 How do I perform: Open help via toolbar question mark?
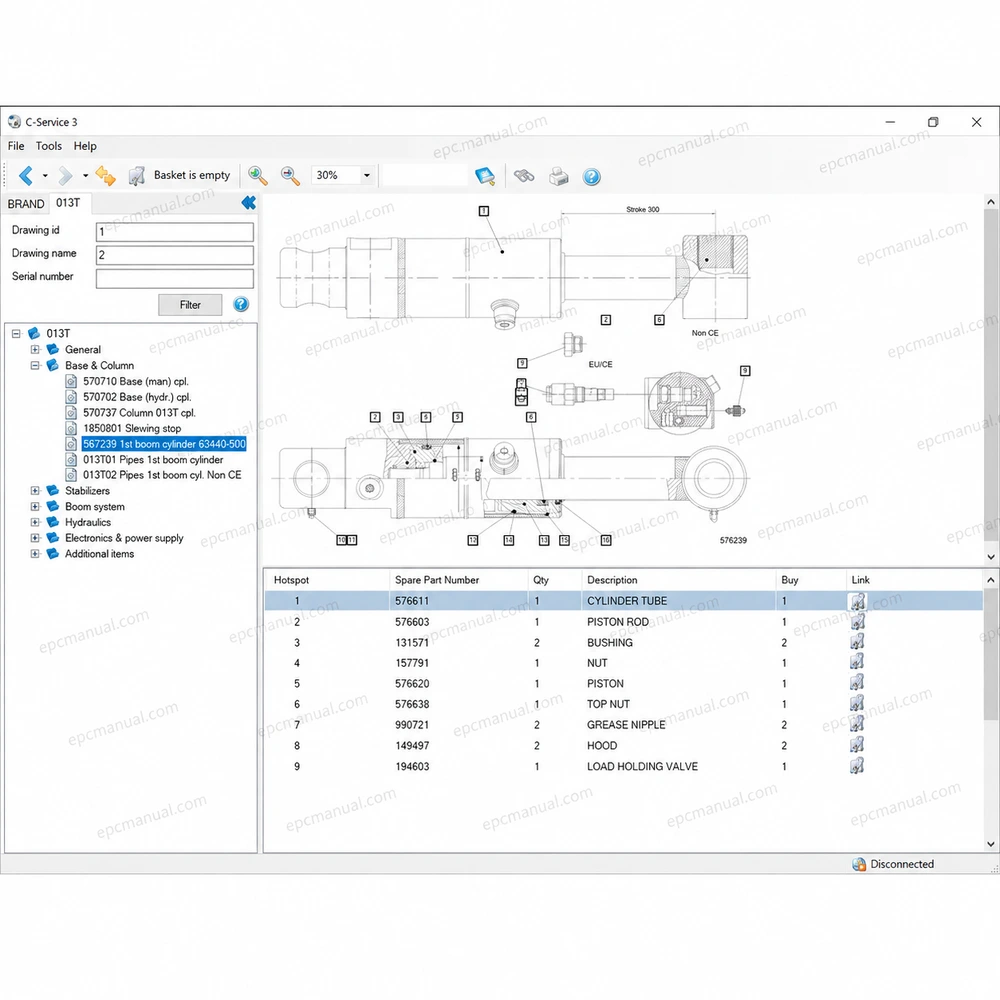pyautogui.click(x=592, y=177)
